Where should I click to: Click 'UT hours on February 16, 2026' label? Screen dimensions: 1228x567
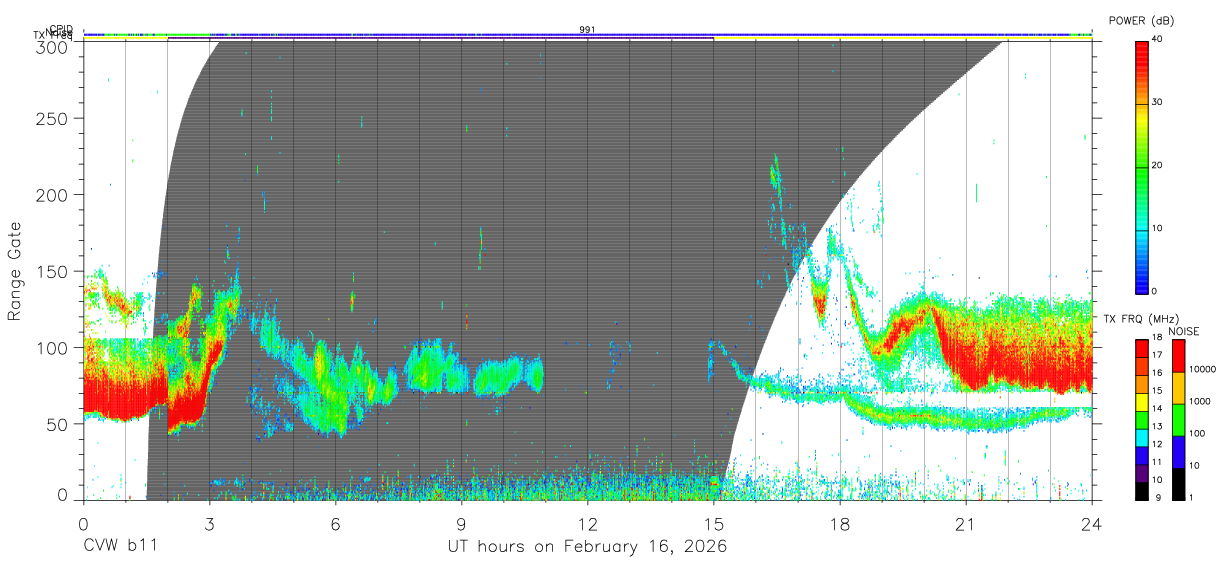point(587,547)
